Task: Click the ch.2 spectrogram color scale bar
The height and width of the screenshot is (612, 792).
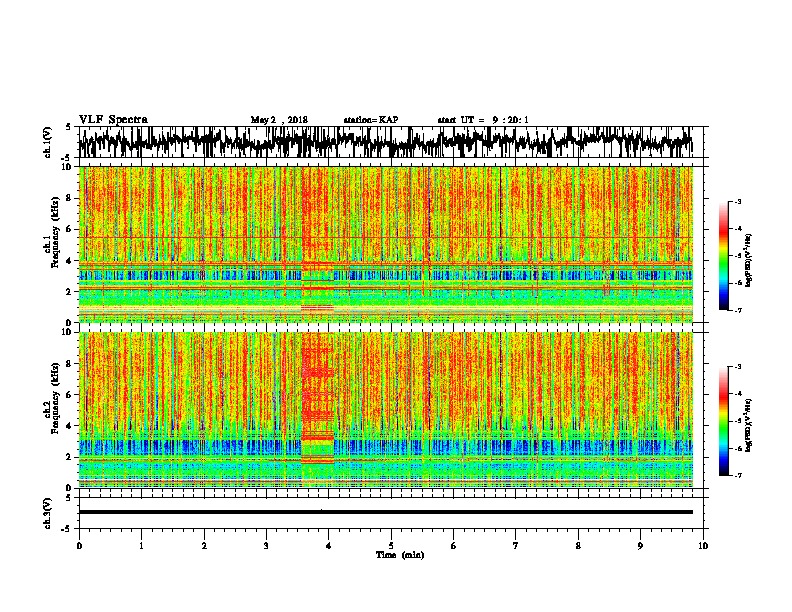Action: tap(723, 421)
